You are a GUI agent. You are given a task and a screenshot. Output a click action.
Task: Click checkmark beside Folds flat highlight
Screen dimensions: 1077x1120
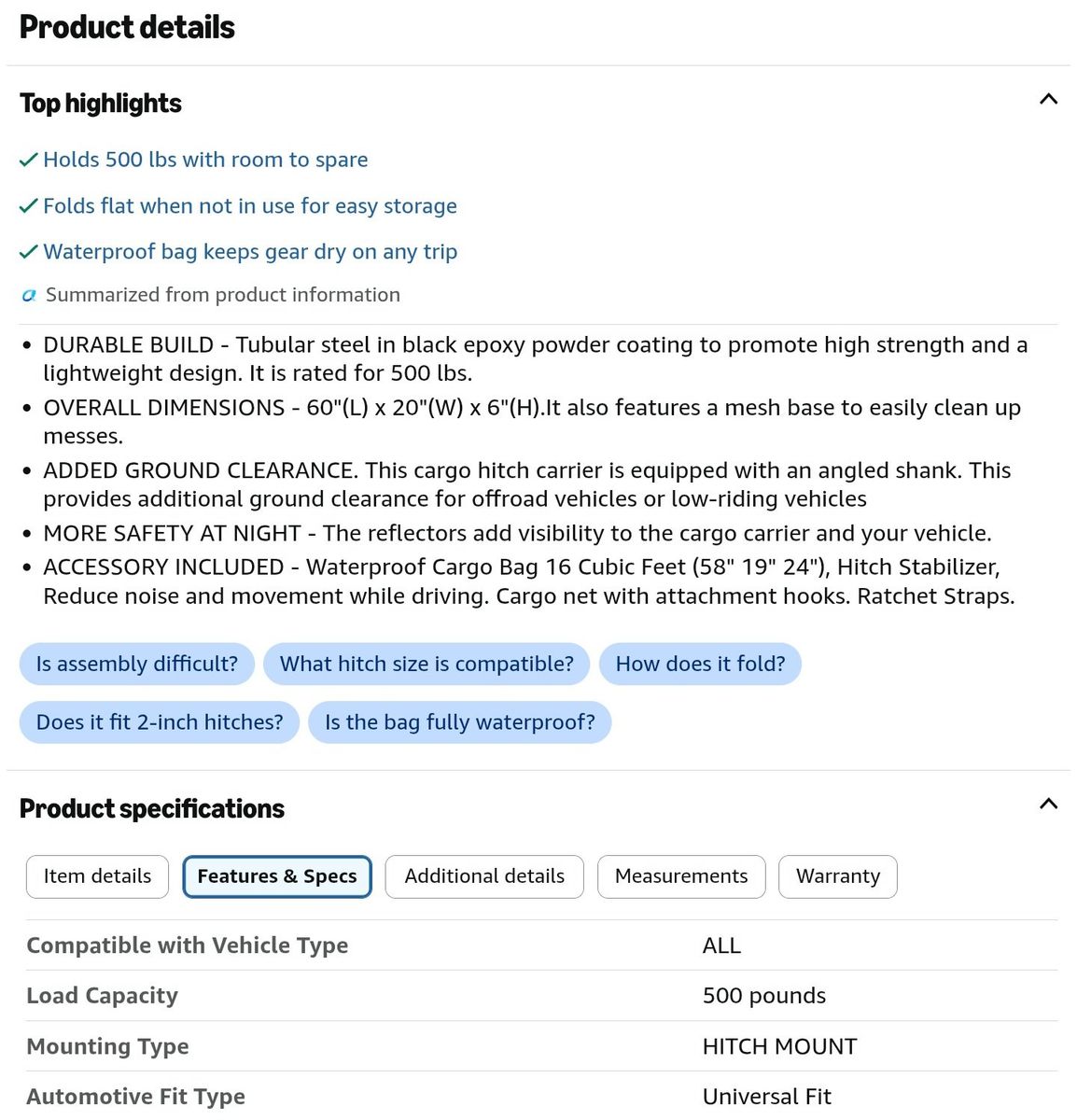point(29,205)
